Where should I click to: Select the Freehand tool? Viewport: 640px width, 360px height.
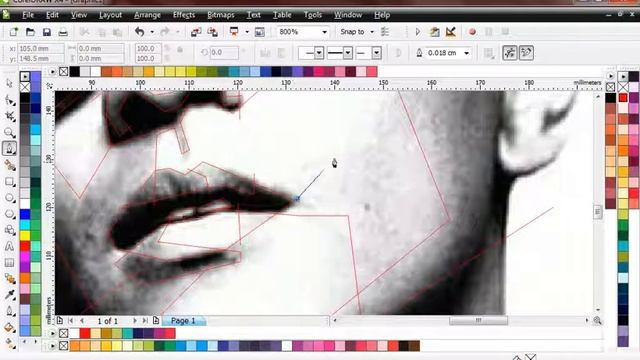(9, 149)
